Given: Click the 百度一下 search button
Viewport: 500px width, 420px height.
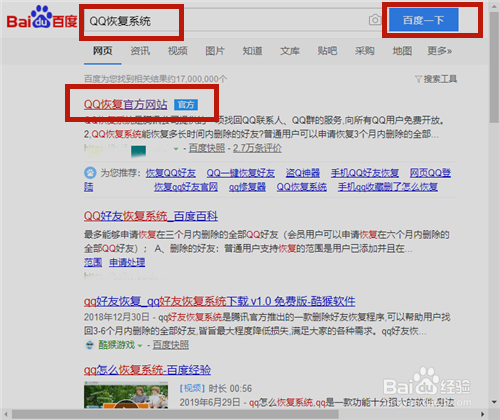Looking at the screenshot, I should coord(423,20).
